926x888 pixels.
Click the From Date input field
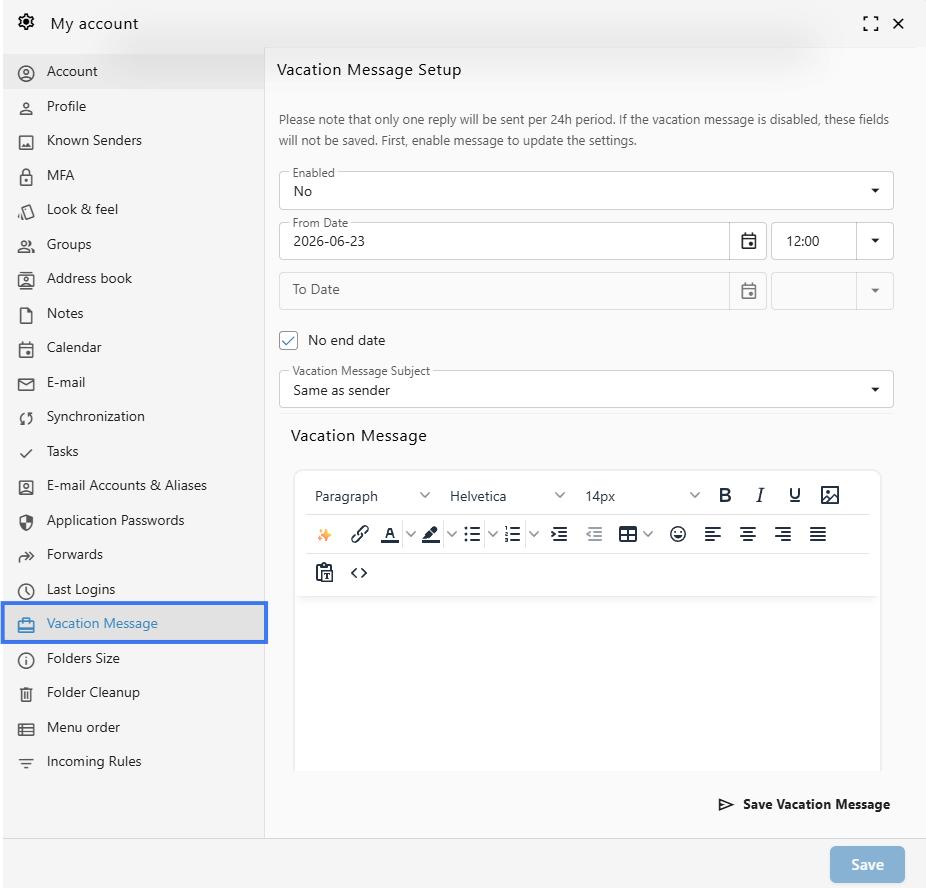tap(504, 241)
